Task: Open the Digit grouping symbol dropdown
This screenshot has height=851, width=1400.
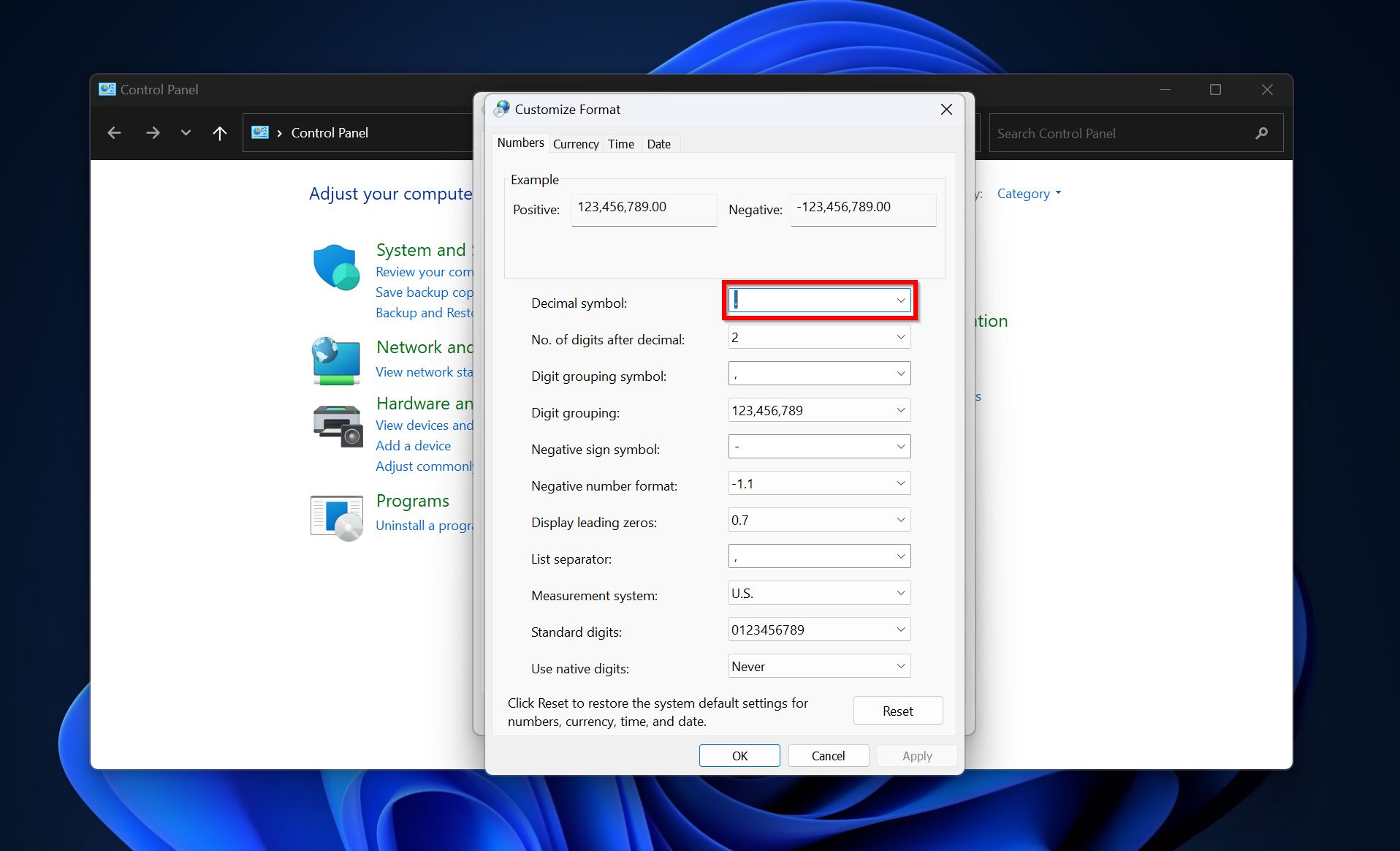Action: point(900,374)
